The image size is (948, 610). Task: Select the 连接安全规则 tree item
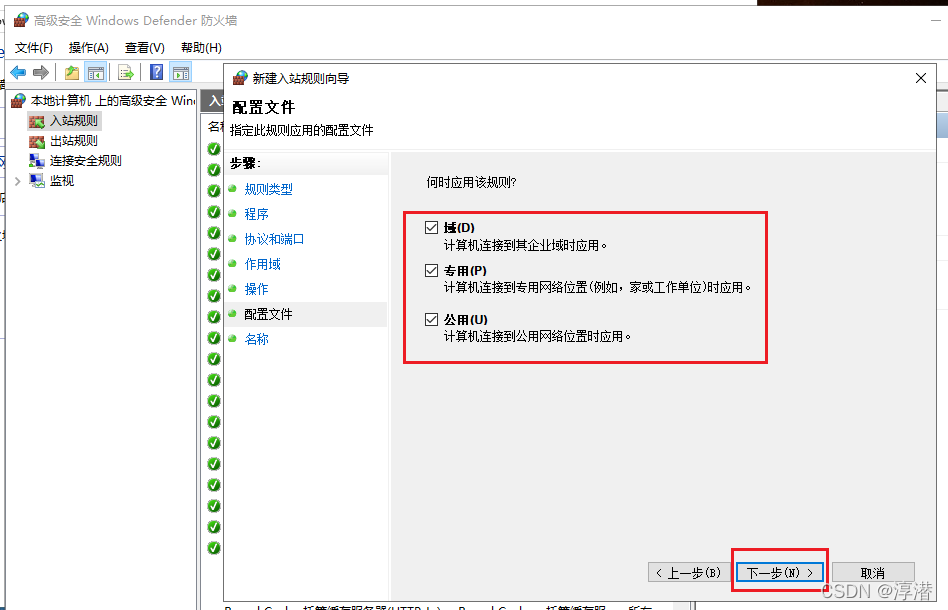[x=76, y=161]
